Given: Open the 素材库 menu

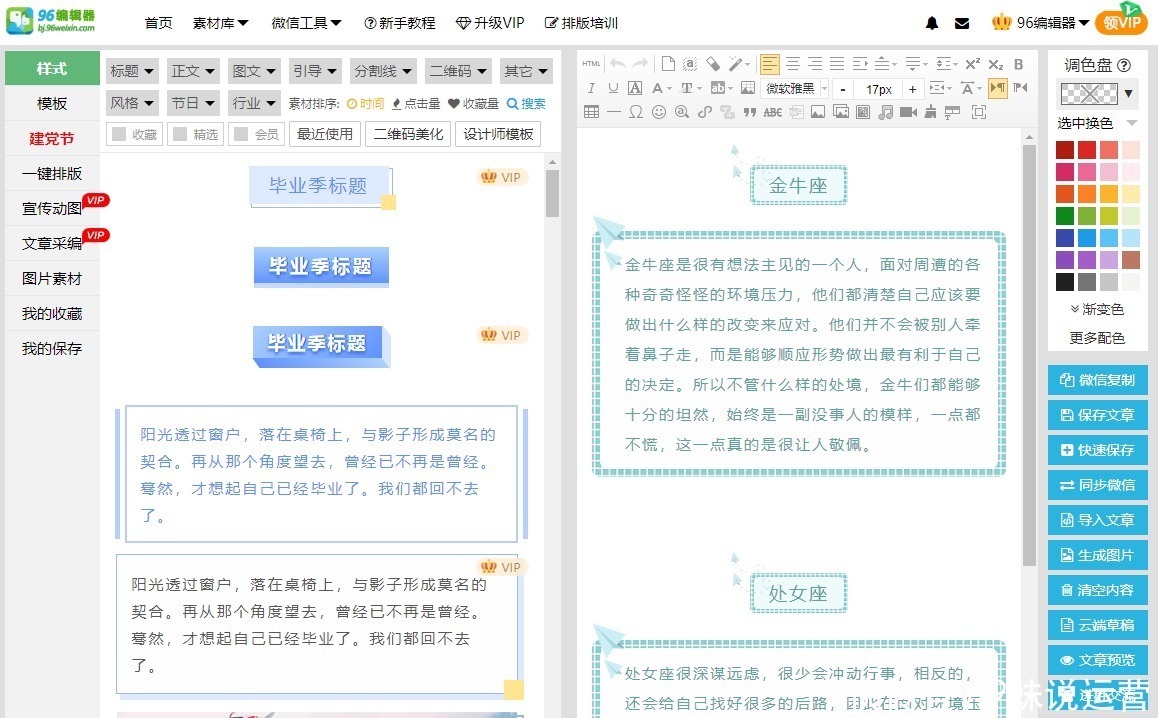Looking at the screenshot, I should coord(220,22).
